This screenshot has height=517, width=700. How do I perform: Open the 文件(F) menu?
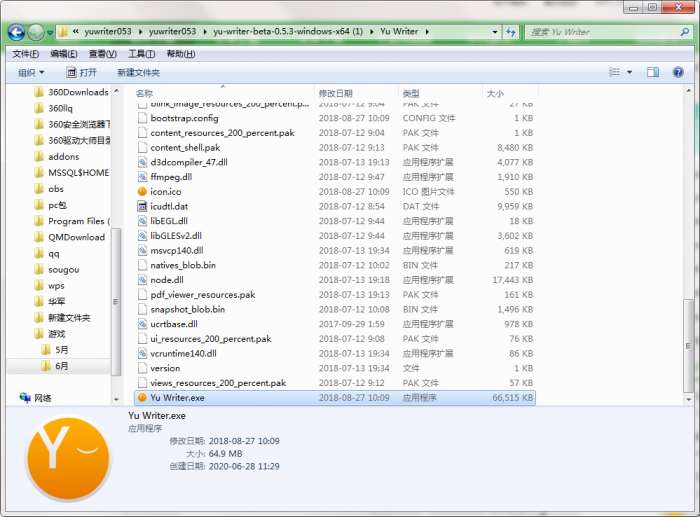pos(25,54)
